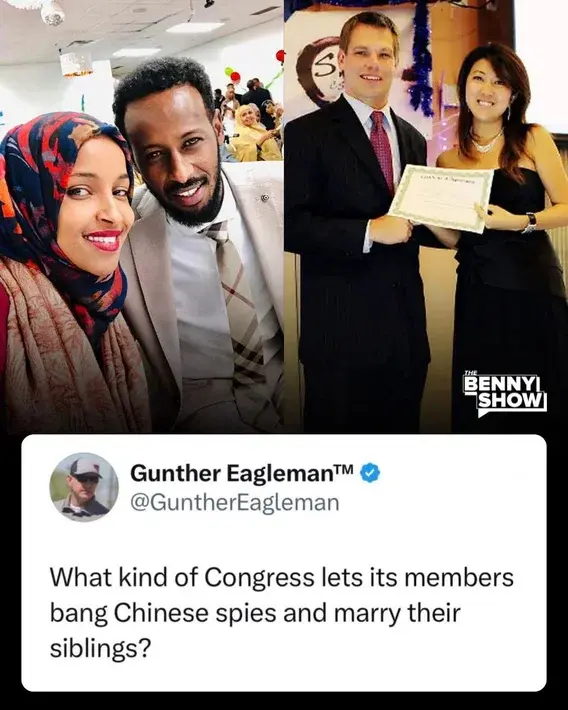Click the certificate being held
This screenshot has width=568, height=710.
tap(441, 199)
